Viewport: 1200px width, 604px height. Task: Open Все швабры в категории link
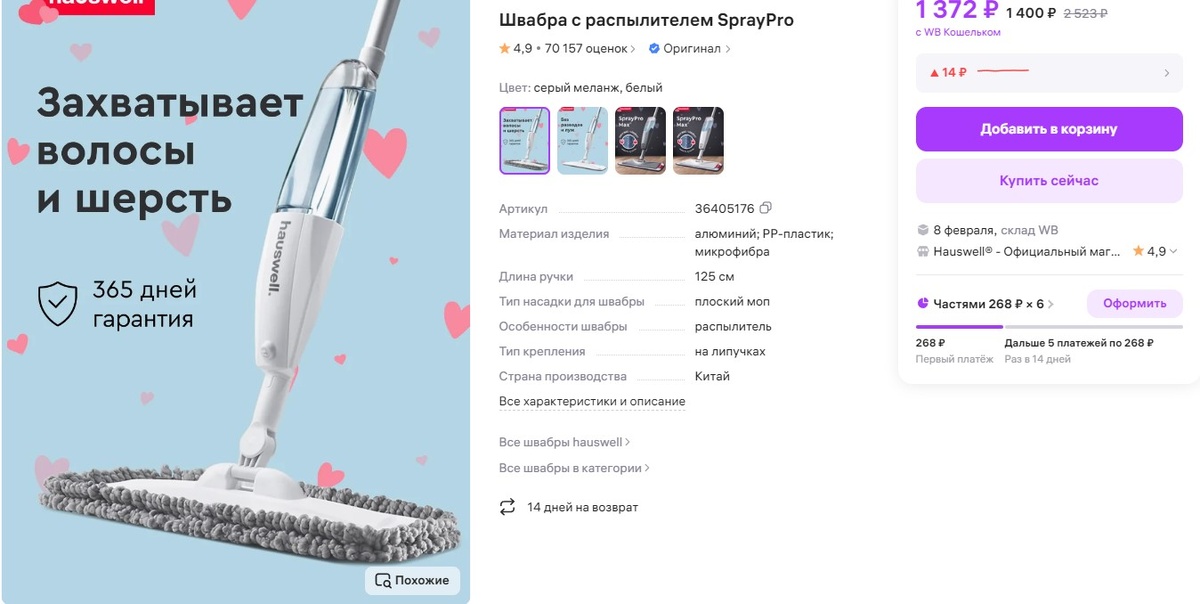[574, 468]
